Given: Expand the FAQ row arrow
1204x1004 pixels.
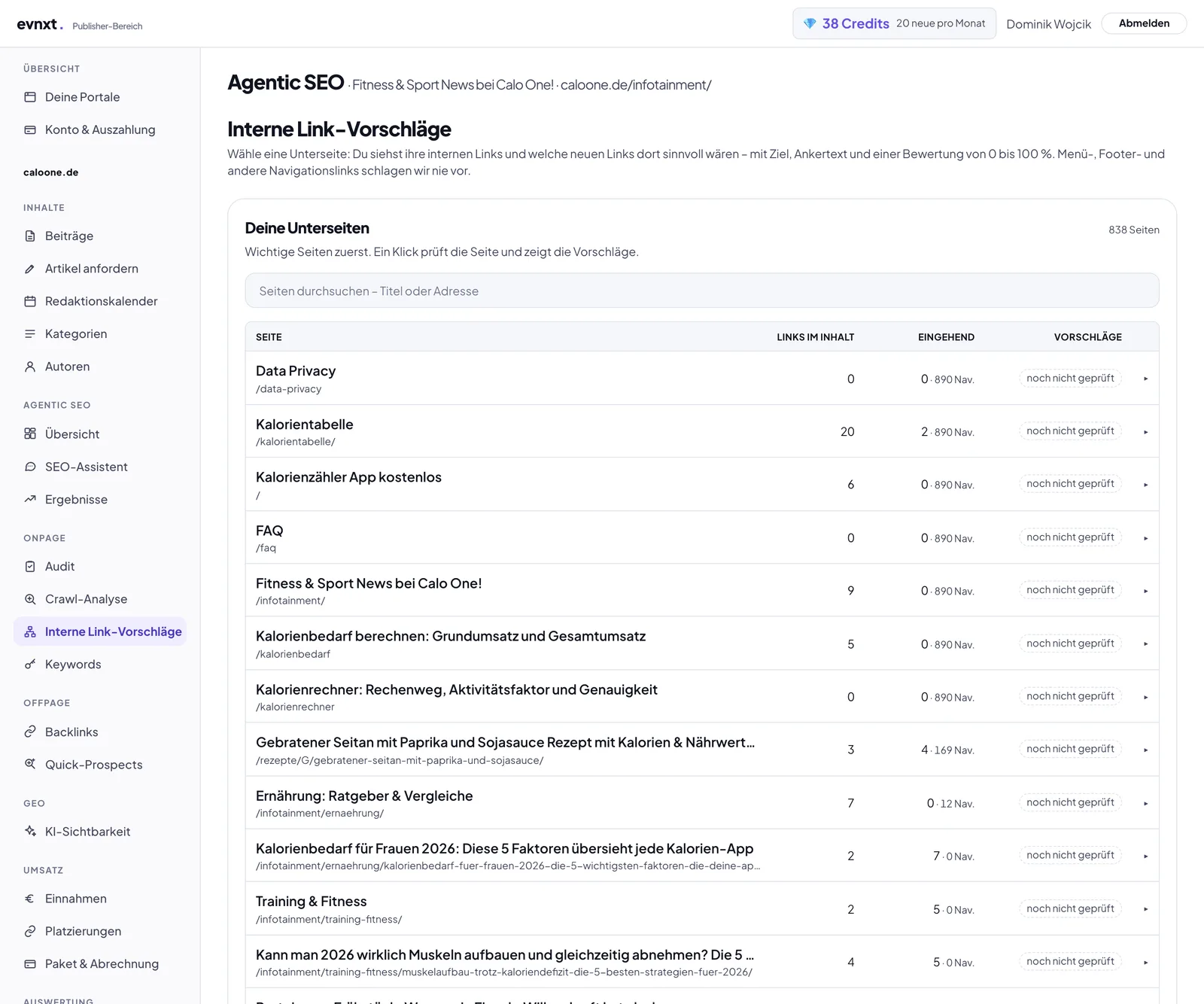Looking at the screenshot, I should coord(1145,538).
